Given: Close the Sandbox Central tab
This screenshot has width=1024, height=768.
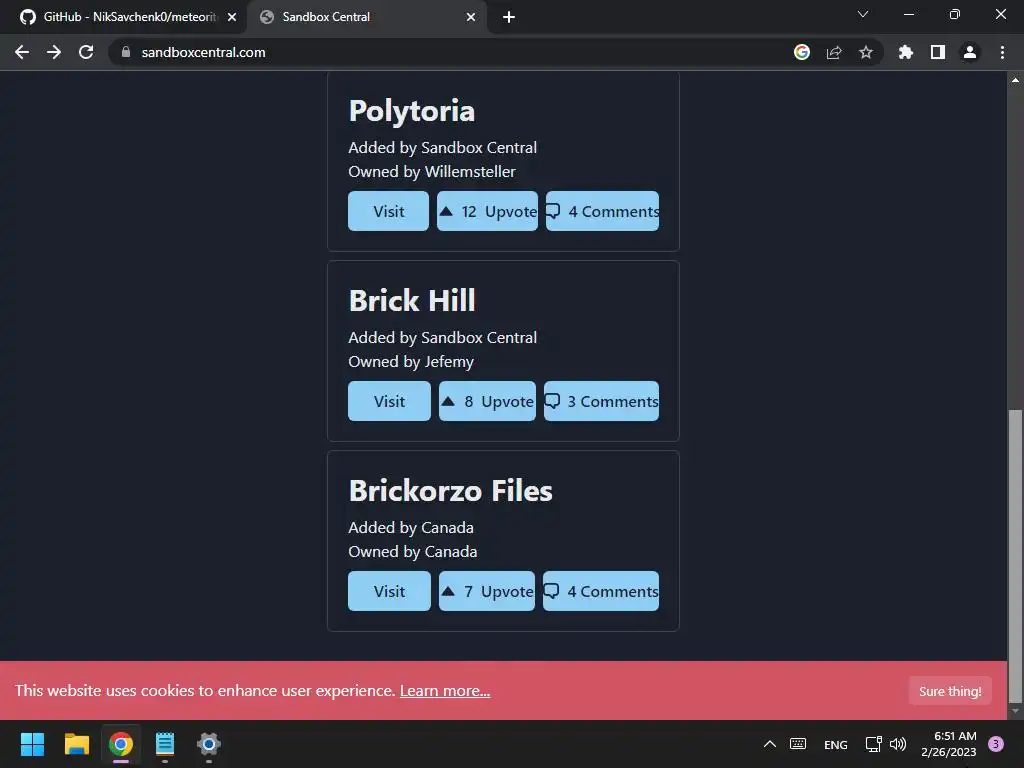Looking at the screenshot, I should point(471,17).
